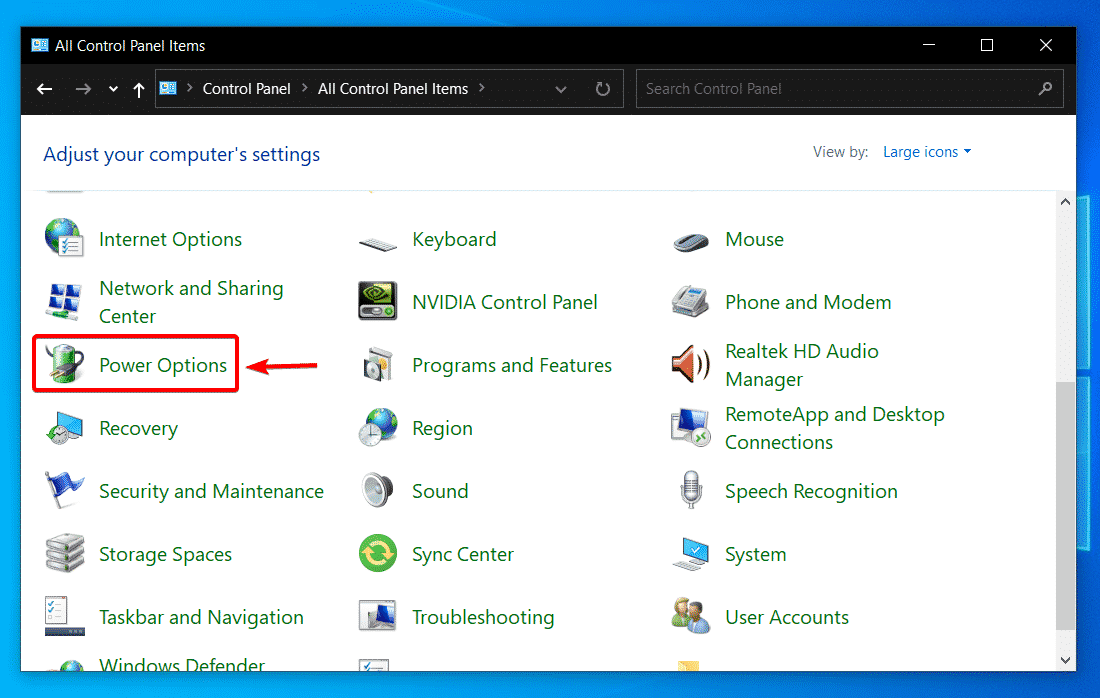This screenshot has width=1100, height=698.
Task: Open Realtek HD Audio Manager link
Action: [x=802, y=365]
